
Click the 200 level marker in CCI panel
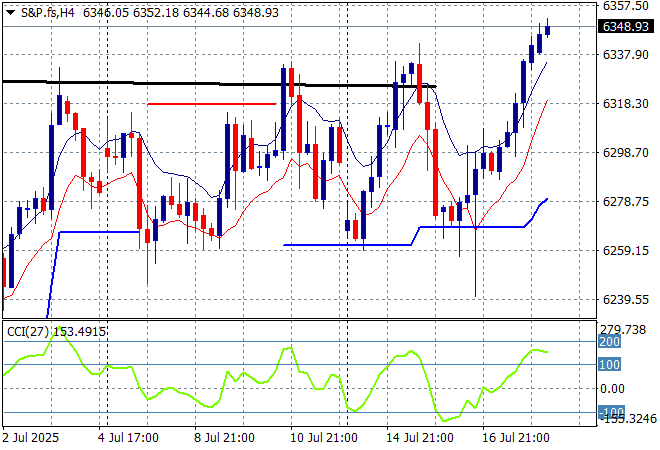(610, 342)
